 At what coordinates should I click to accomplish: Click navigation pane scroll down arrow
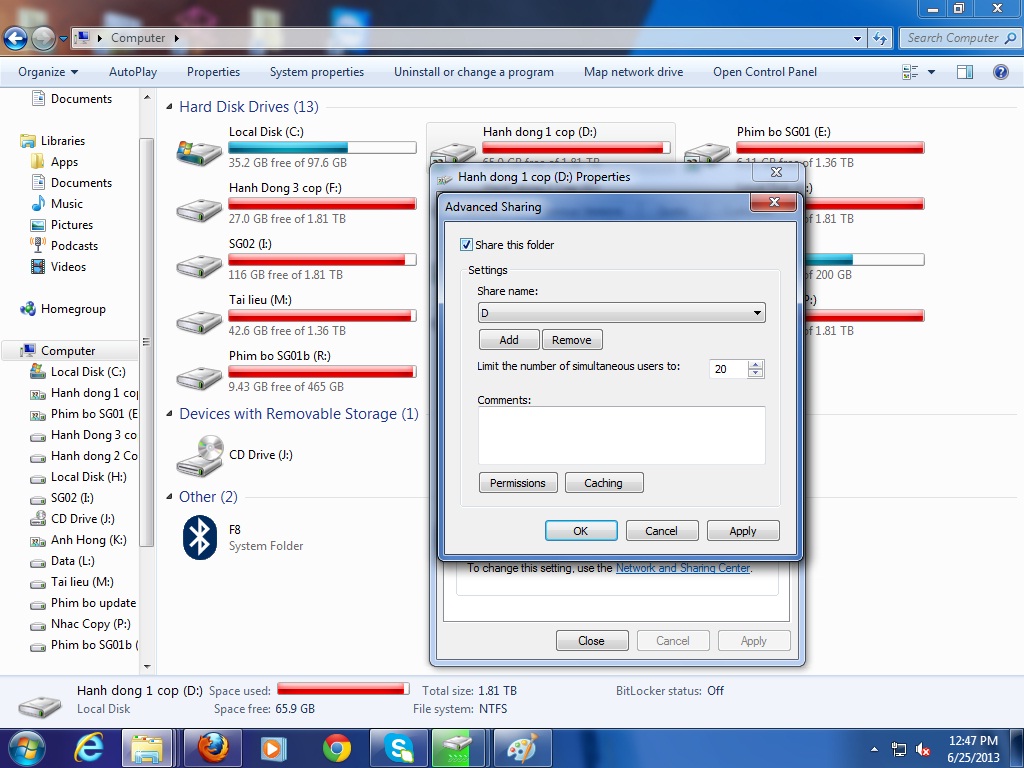(147, 667)
